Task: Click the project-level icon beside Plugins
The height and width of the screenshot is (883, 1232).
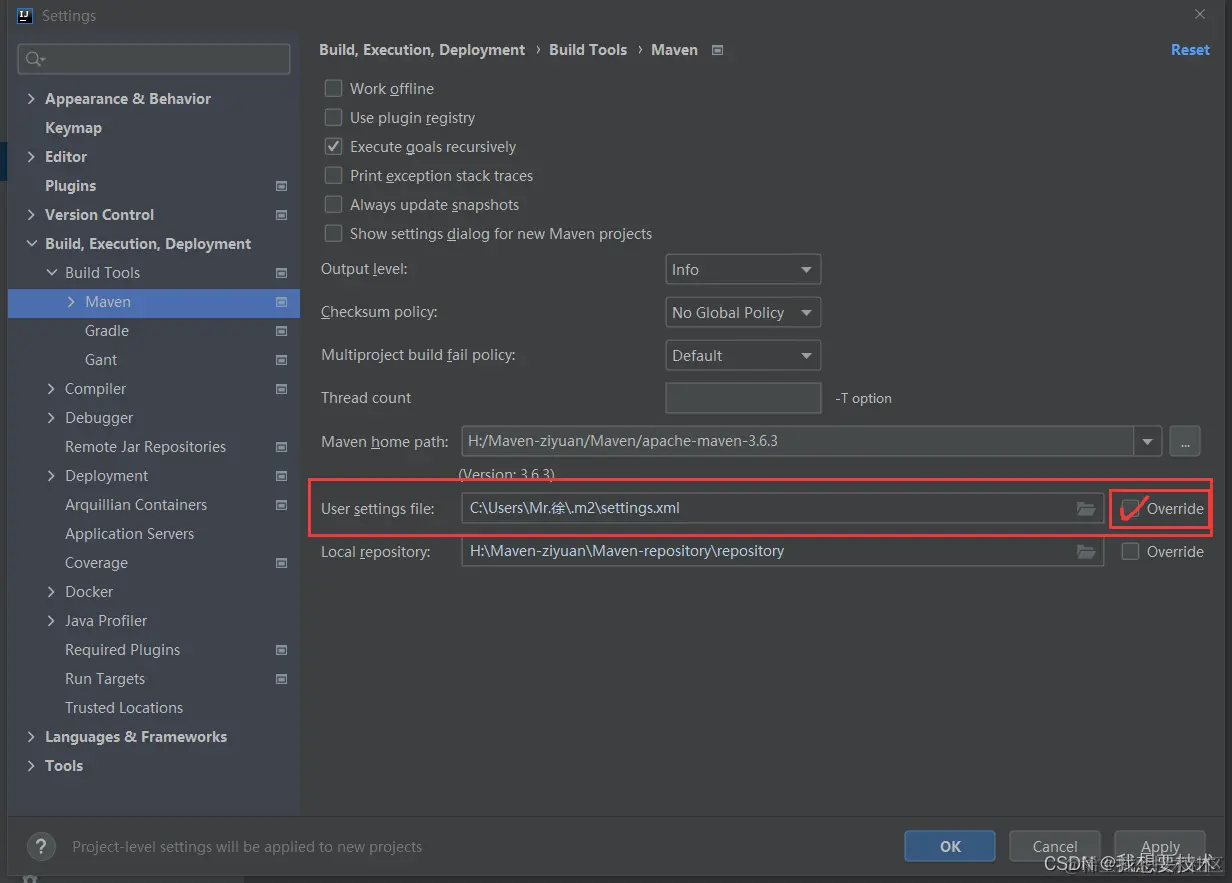Action: click(x=281, y=186)
